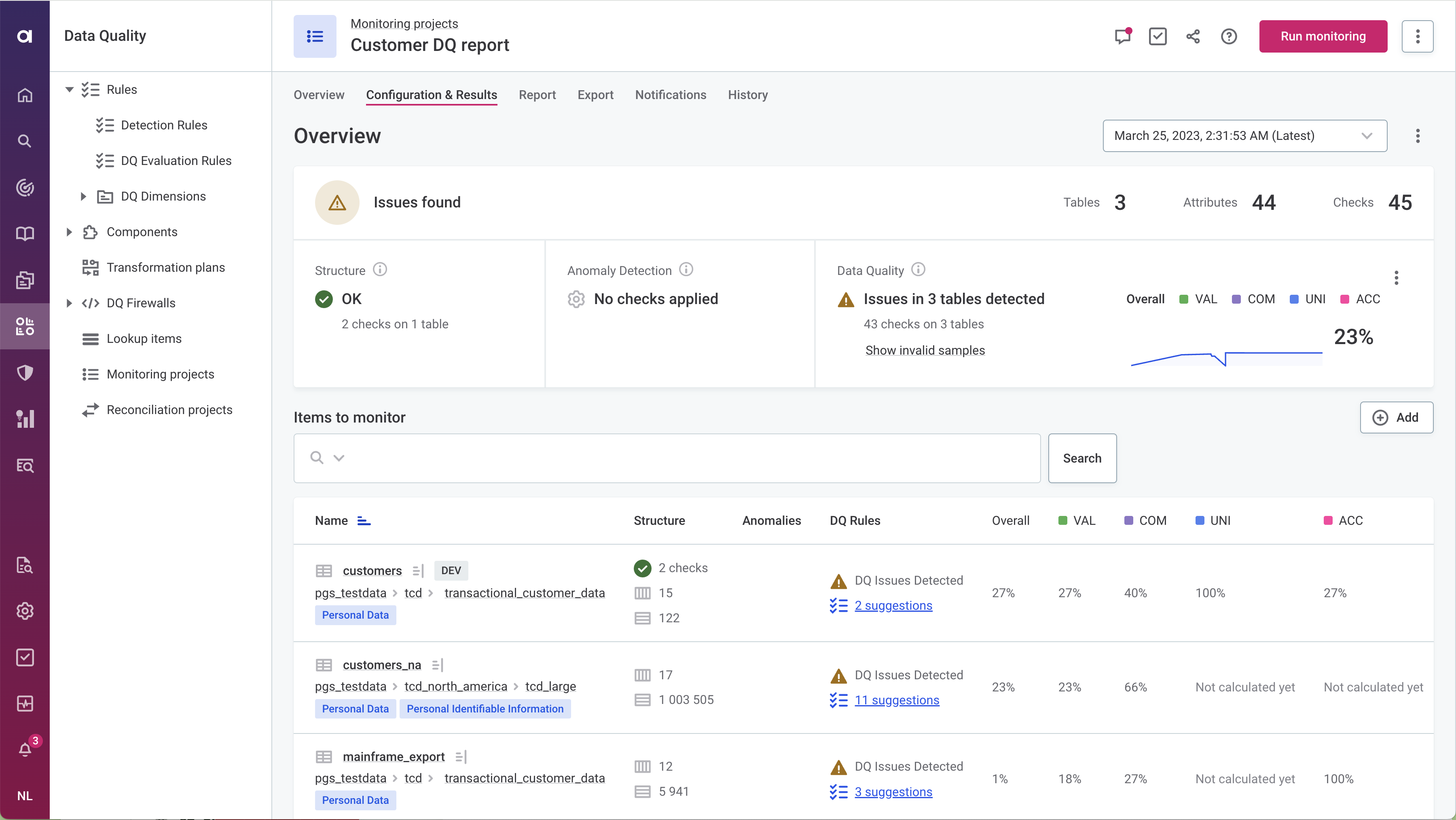Open the History tab
Screen dimensions: 1456x820
pos(747,95)
